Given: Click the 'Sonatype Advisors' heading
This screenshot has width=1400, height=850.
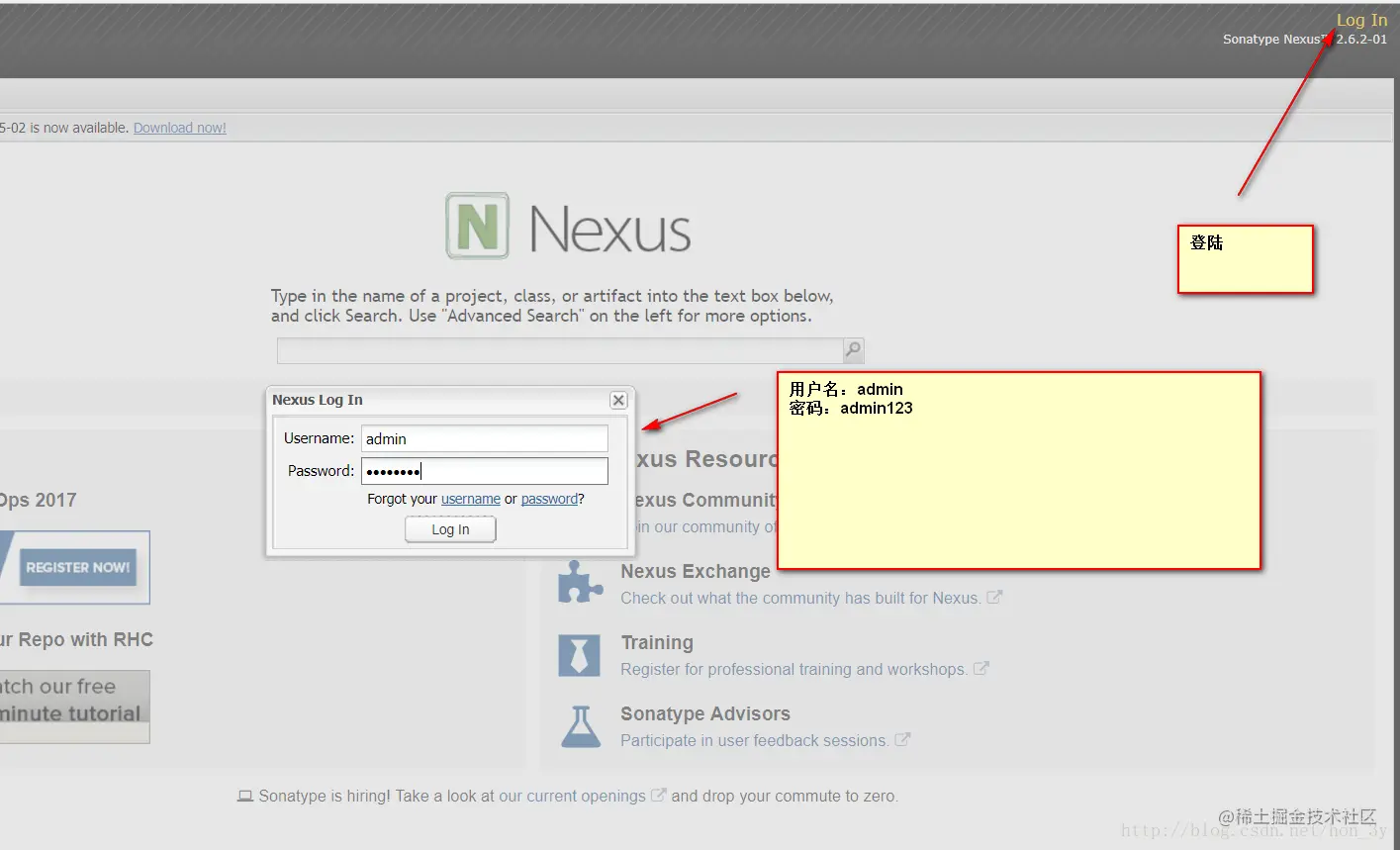Looking at the screenshot, I should [705, 713].
